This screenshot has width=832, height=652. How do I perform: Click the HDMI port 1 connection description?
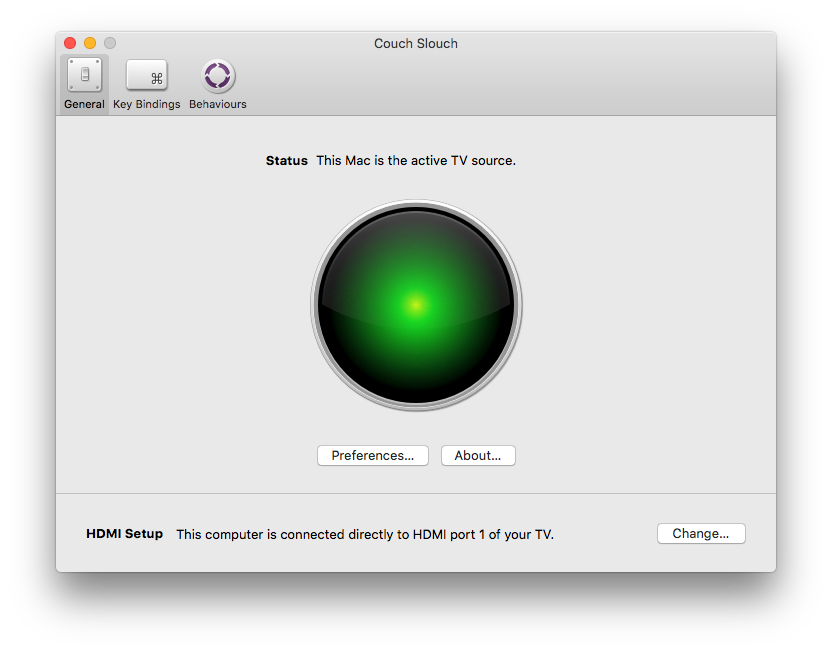365,534
